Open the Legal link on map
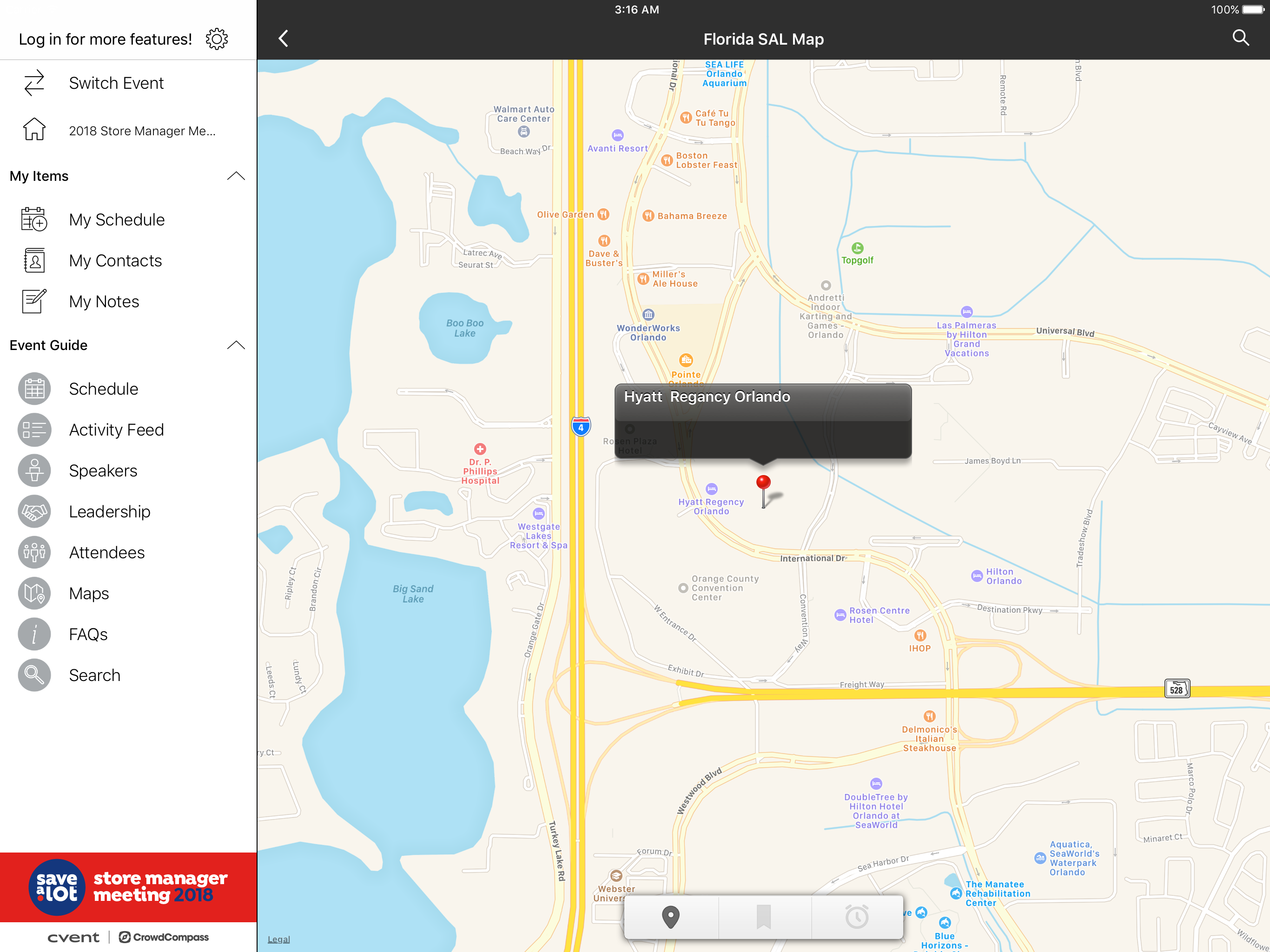The height and width of the screenshot is (952, 1270). [x=278, y=939]
